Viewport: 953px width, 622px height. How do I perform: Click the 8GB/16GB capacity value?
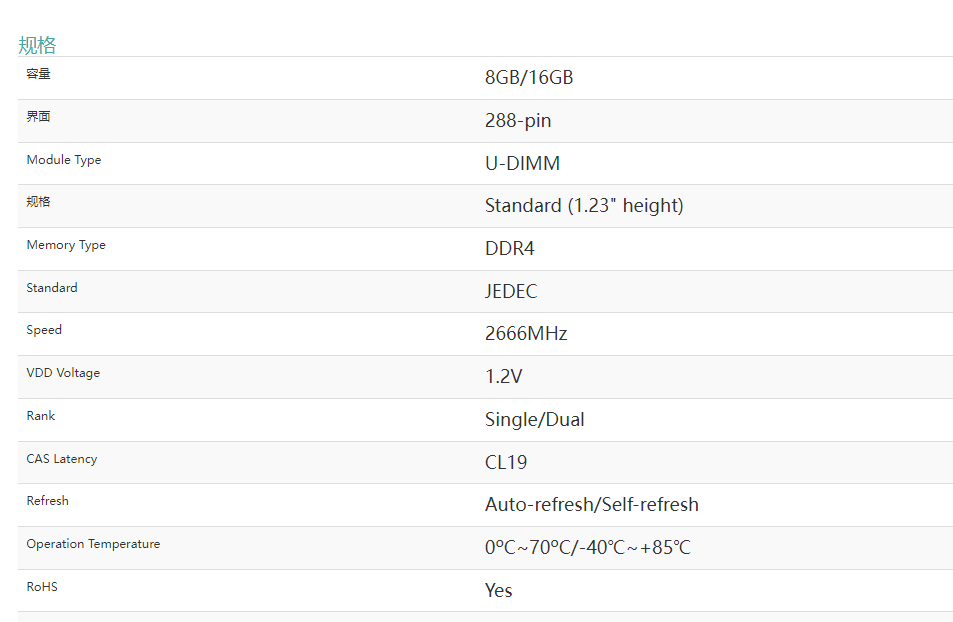coord(529,77)
